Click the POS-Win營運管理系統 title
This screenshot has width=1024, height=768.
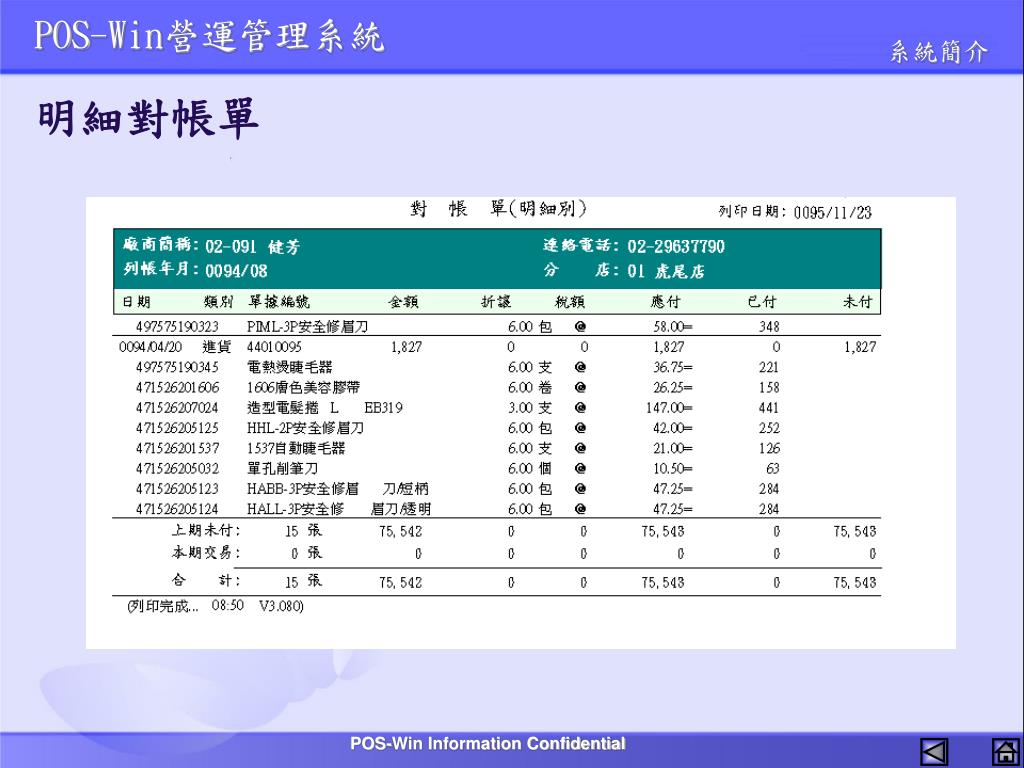click(x=209, y=35)
